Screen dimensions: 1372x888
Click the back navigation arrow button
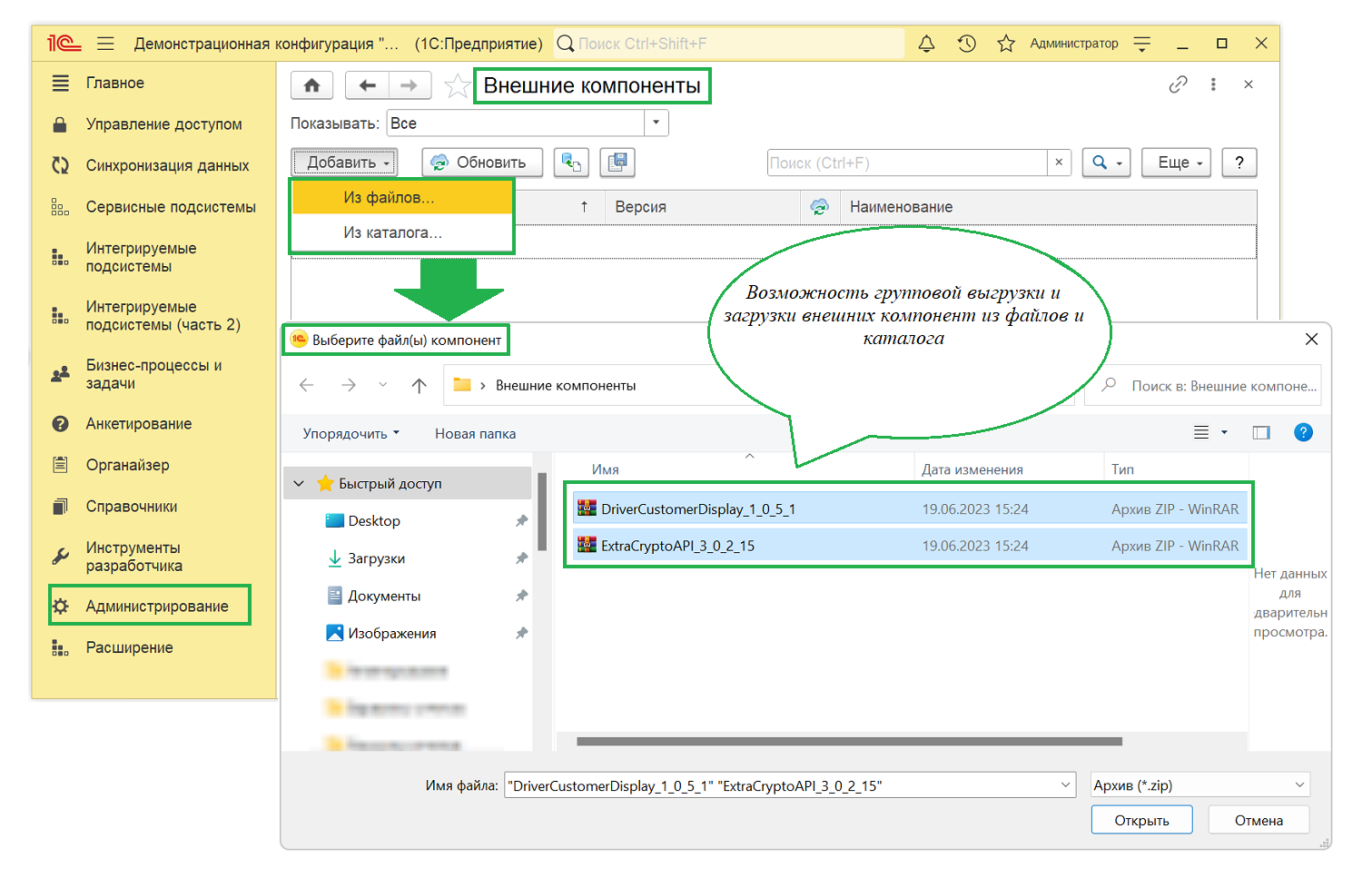tap(367, 85)
